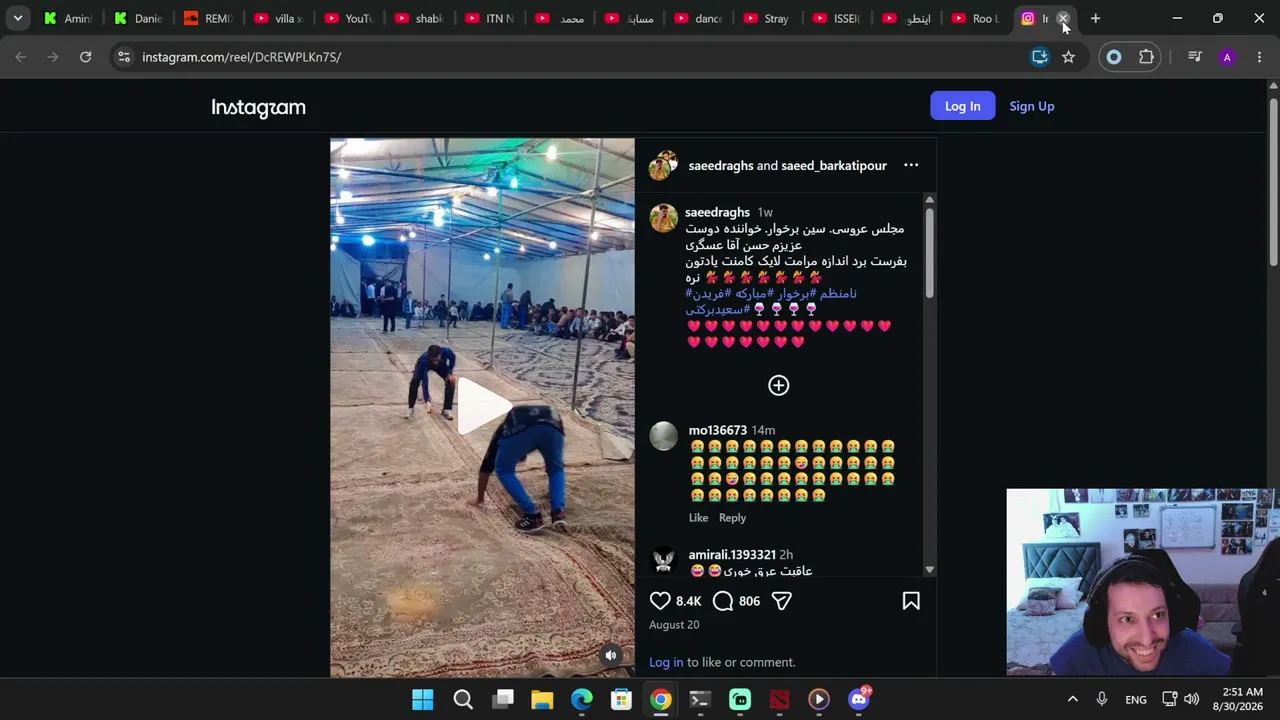Go back with the browser back arrow
Screen dimensions: 1280x720
(x=21, y=57)
